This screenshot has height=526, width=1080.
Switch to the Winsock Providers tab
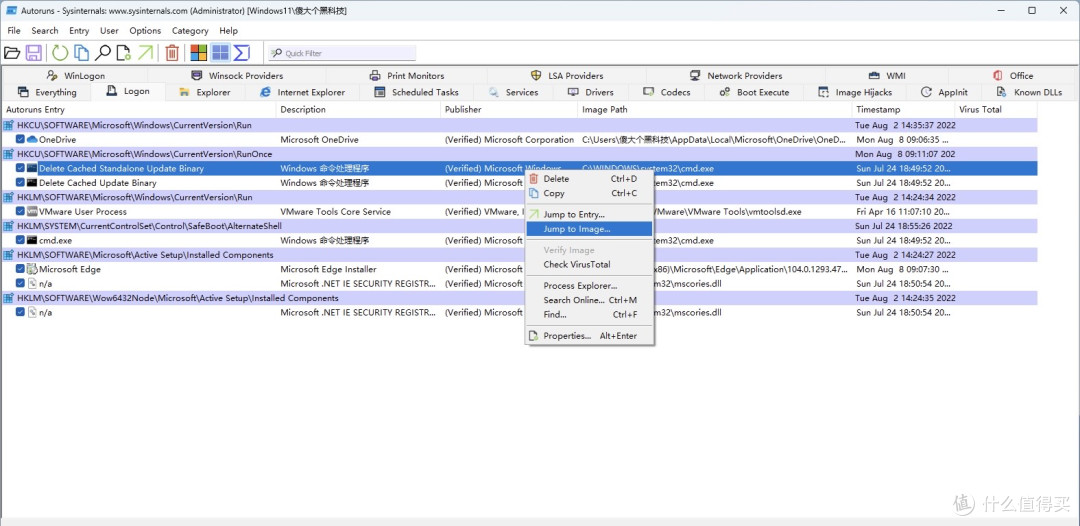237,76
